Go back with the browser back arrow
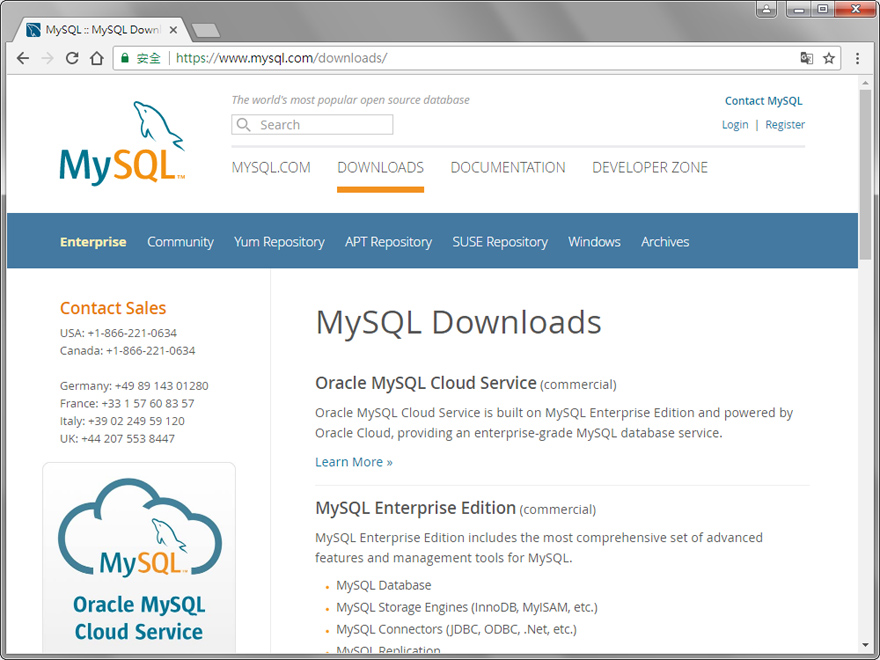The image size is (880, 660). click(x=22, y=58)
